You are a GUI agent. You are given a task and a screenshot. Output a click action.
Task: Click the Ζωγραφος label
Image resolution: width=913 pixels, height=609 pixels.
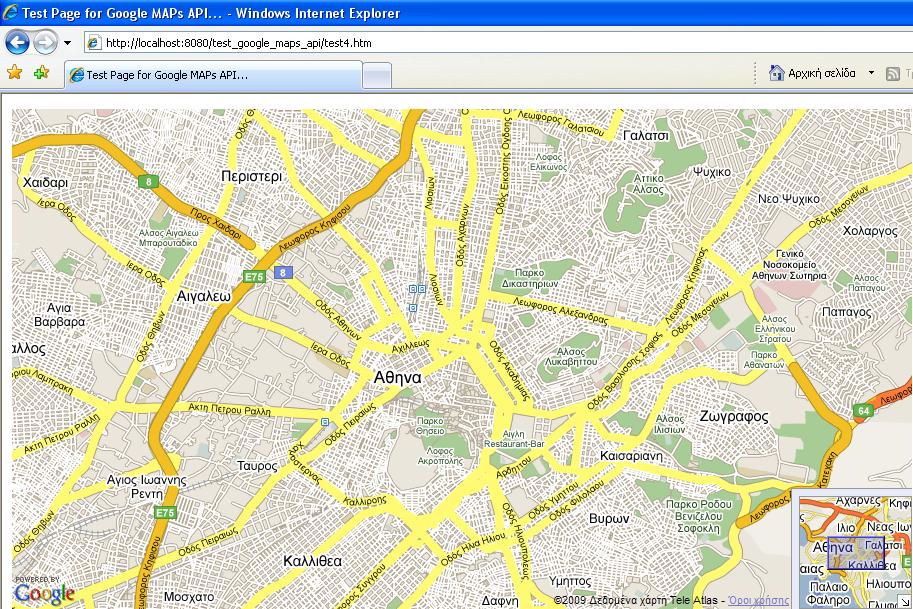coord(734,416)
